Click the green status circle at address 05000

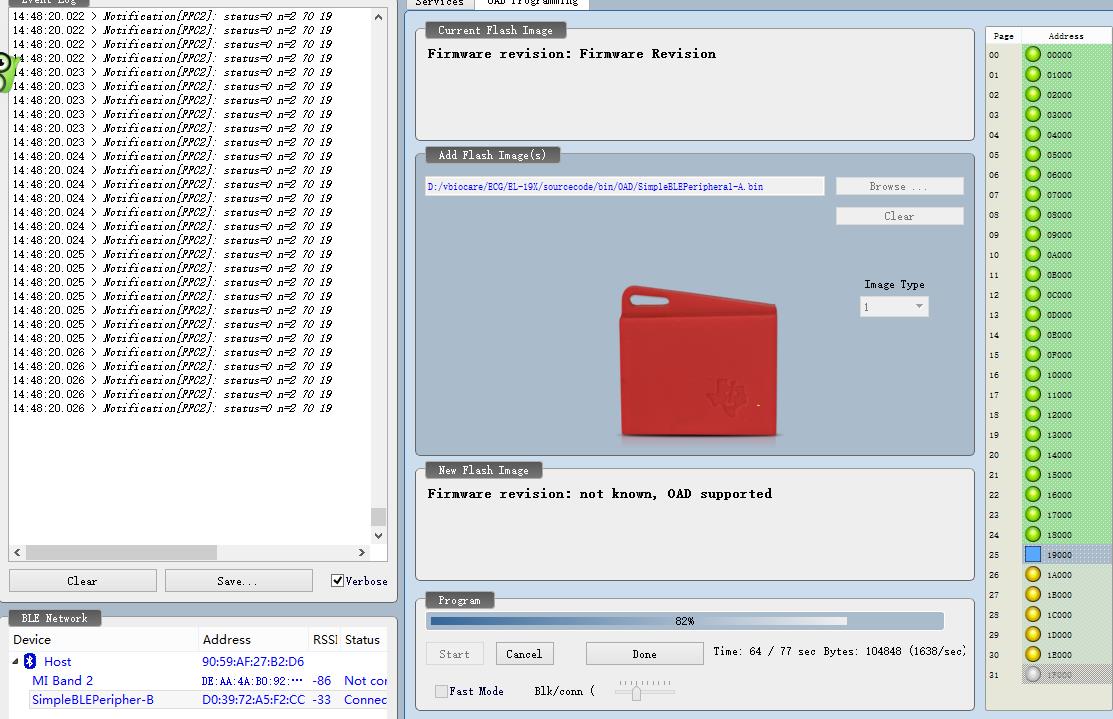click(1033, 154)
